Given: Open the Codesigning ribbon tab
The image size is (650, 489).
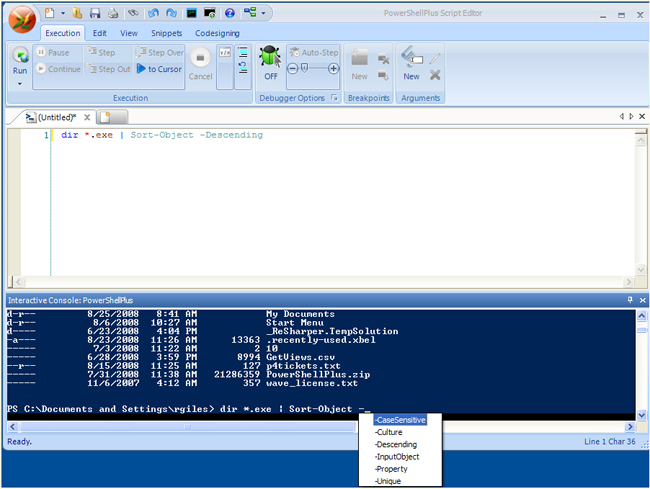Looking at the screenshot, I should 217,33.
